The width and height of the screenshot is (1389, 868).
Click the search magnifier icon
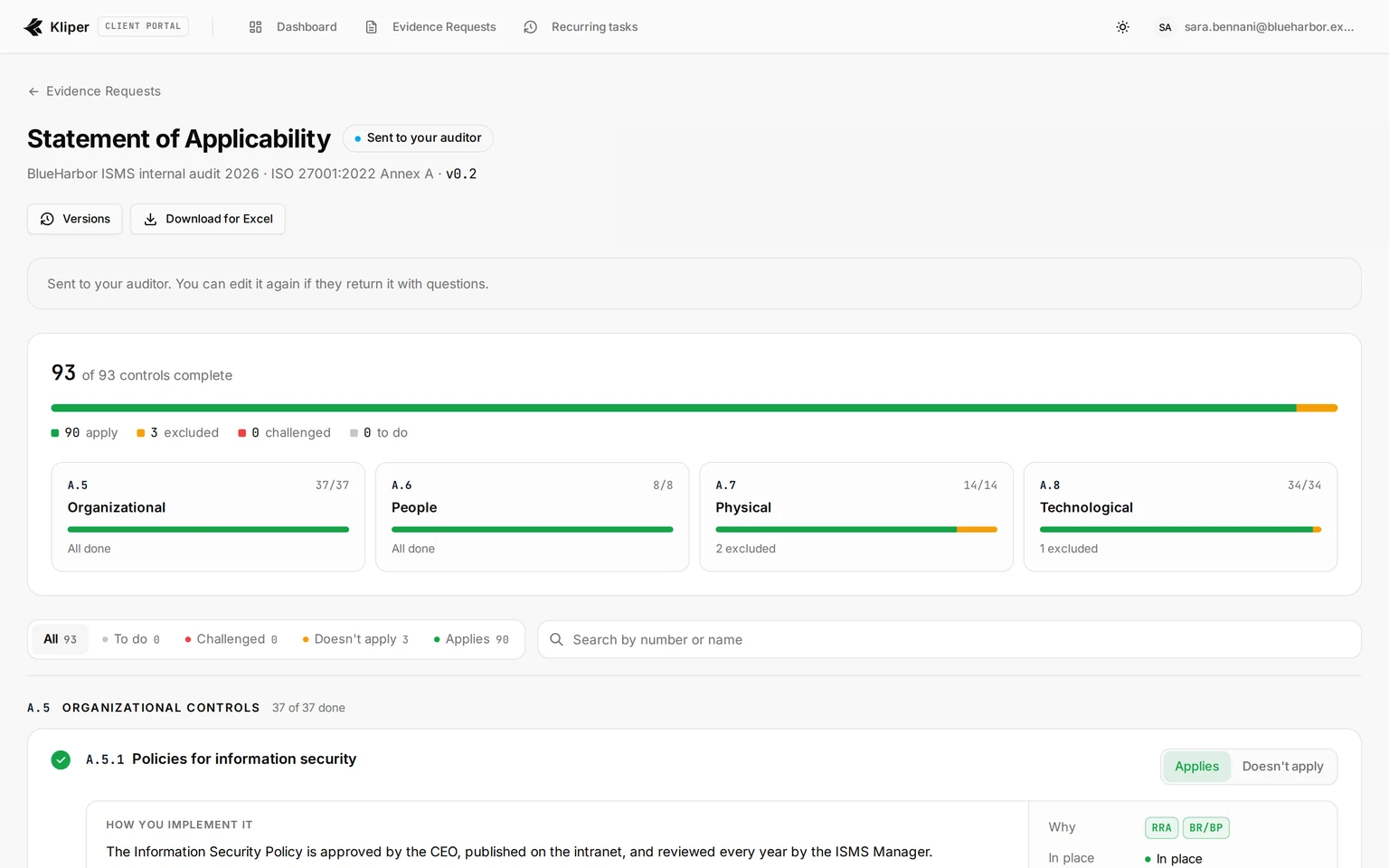click(557, 639)
